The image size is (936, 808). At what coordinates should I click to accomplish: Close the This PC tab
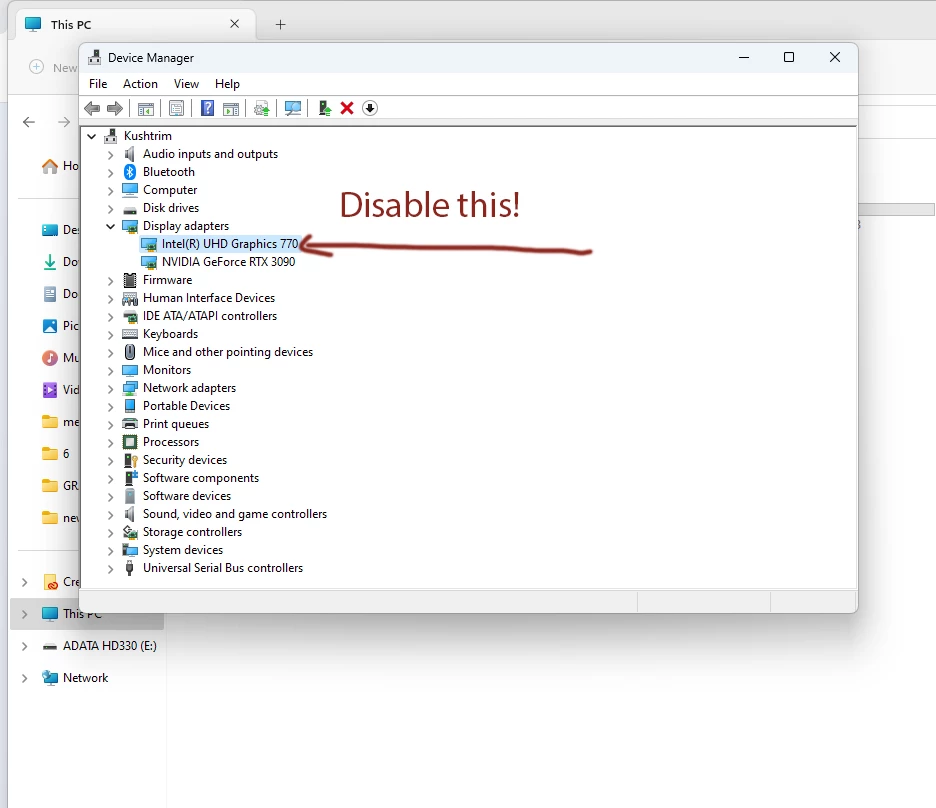235,24
